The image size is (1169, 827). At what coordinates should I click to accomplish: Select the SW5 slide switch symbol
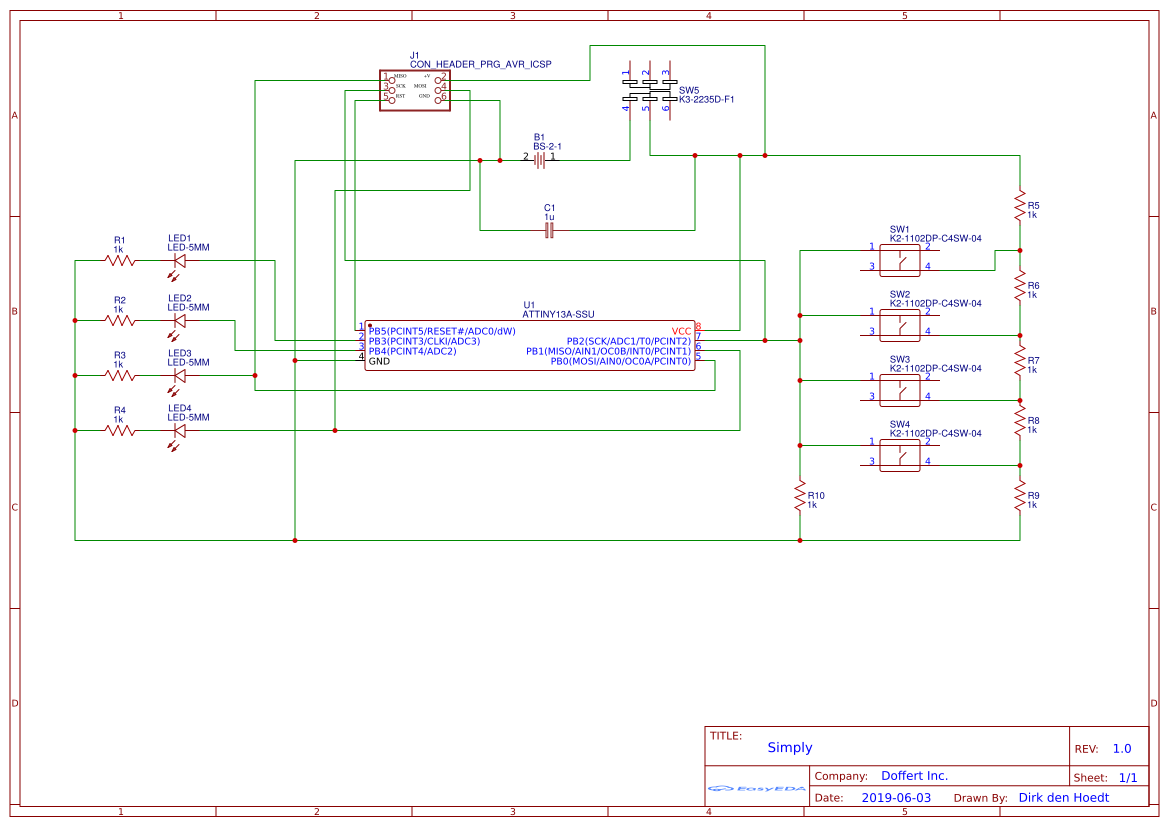coord(649,91)
